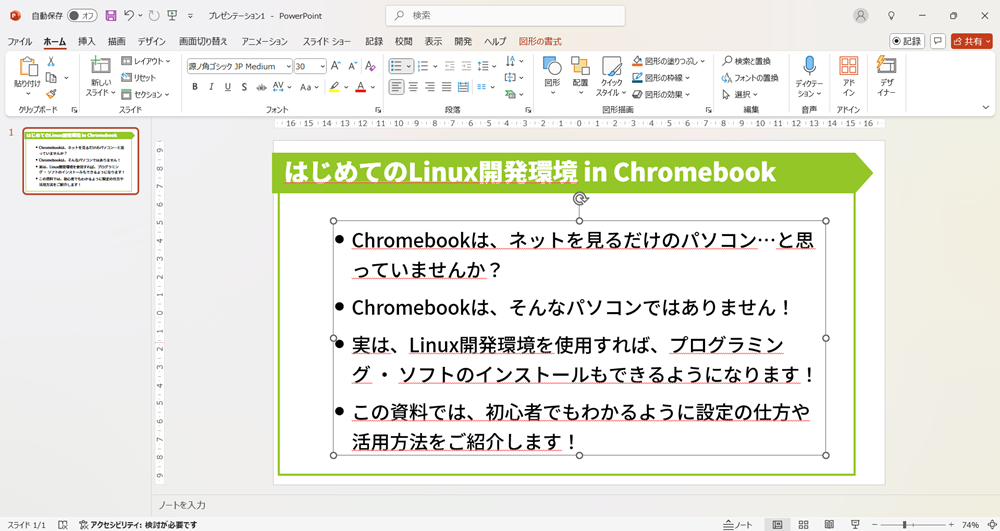The image size is (1000, 531).
Task: Click the 共有 Share button
Action: [972, 41]
